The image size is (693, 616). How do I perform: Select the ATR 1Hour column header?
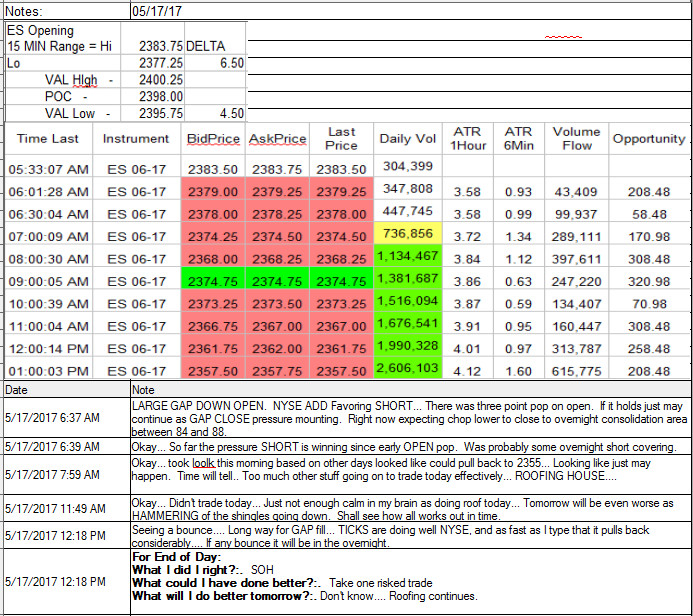[468, 139]
